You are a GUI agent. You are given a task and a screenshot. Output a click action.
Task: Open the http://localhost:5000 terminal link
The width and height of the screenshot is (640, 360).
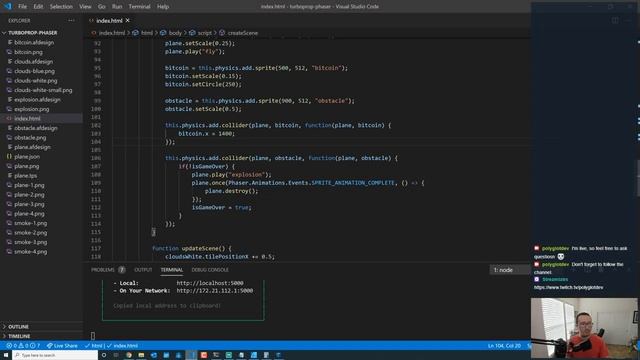coord(210,283)
